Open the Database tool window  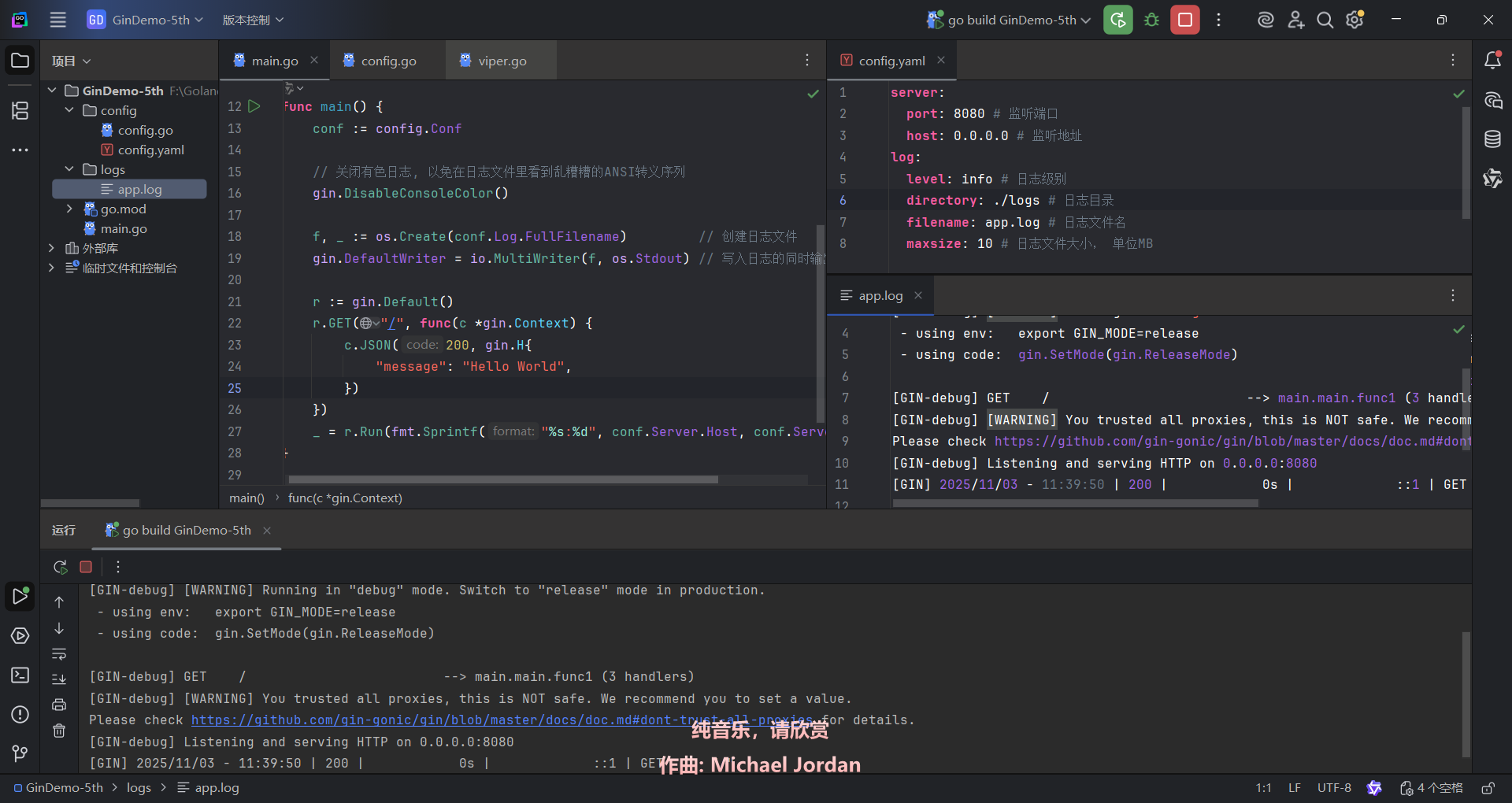[1492, 139]
